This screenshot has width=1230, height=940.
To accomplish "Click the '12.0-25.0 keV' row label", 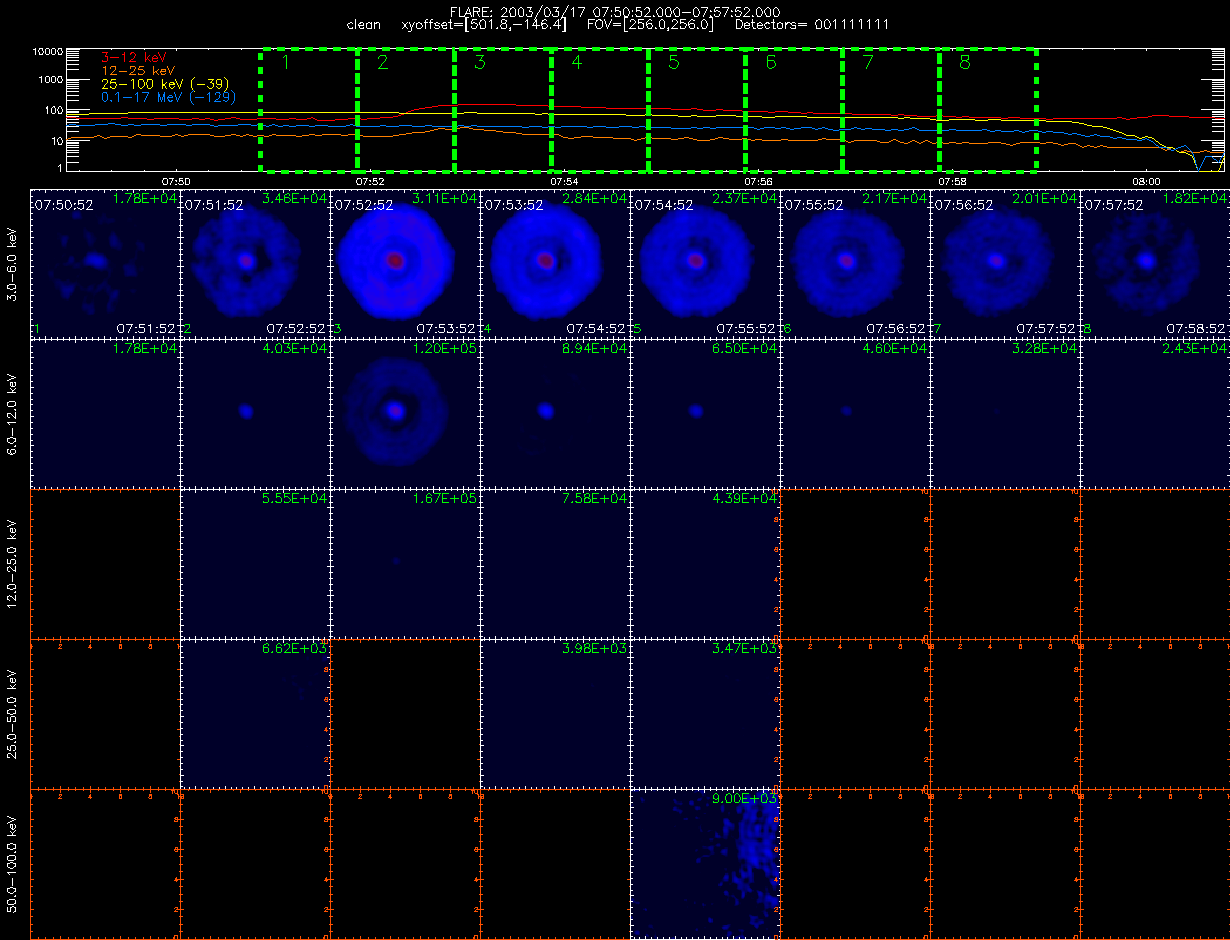I will coord(13,564).
